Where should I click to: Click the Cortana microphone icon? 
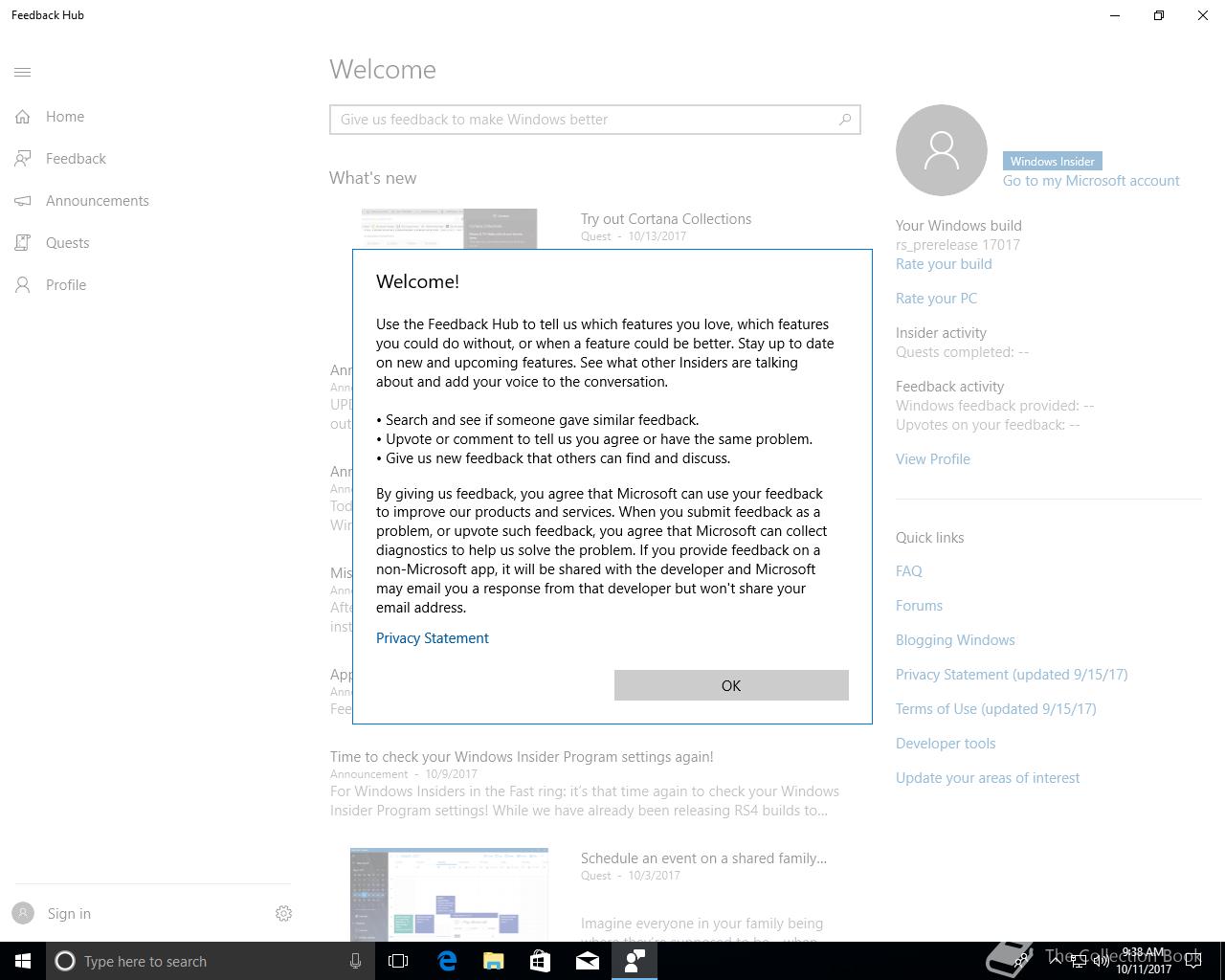355,961
